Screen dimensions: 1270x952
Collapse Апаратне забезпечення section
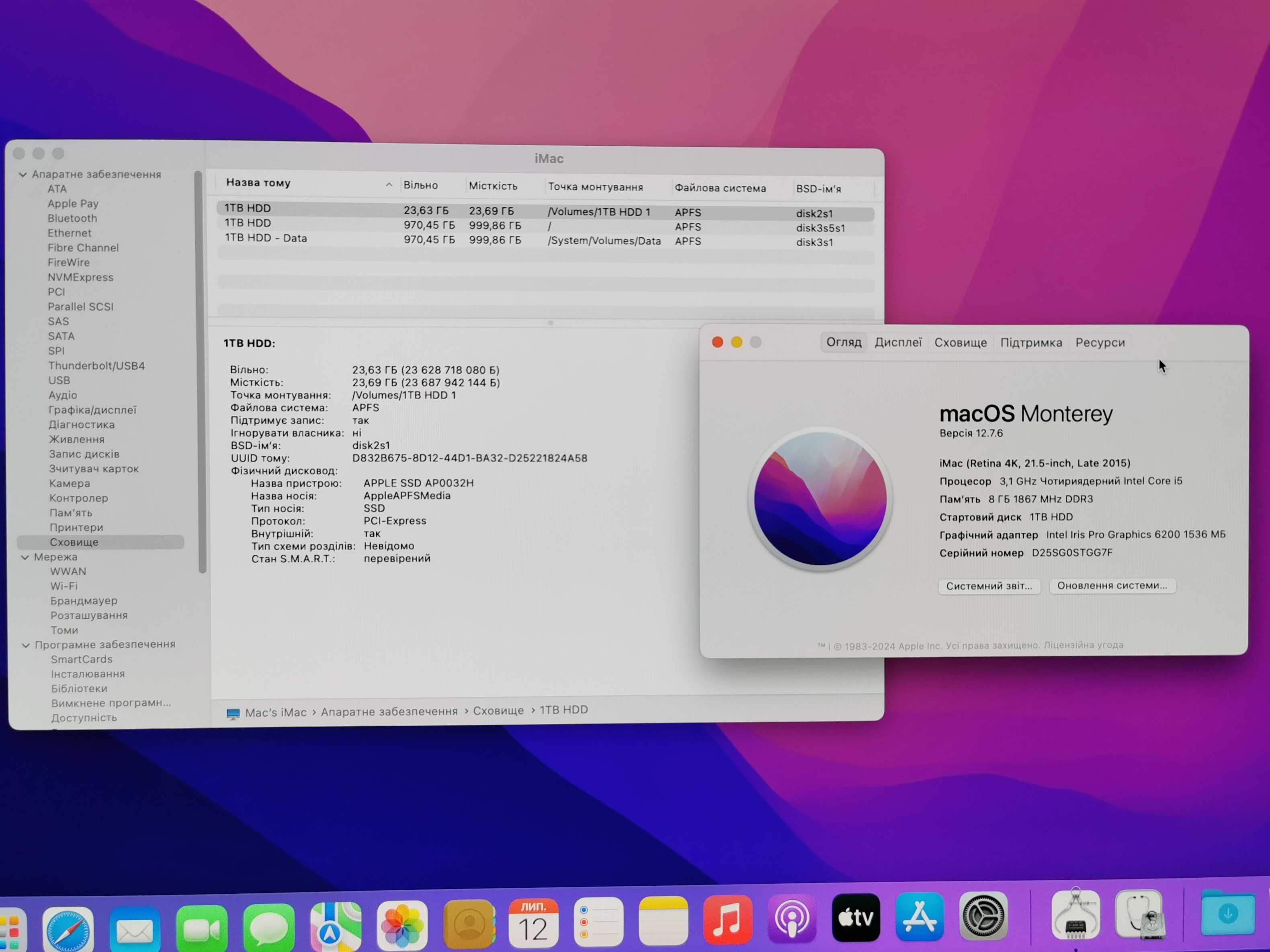23,174
